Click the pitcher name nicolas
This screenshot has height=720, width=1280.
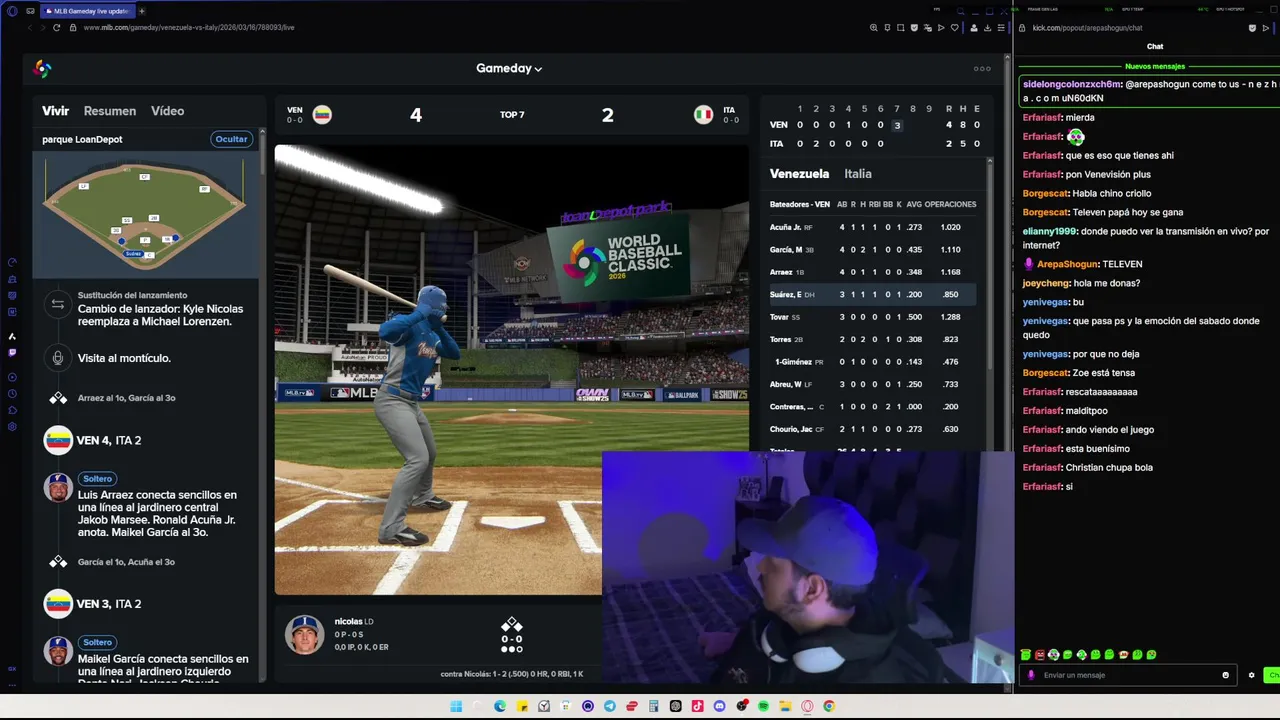coord(348,622)
